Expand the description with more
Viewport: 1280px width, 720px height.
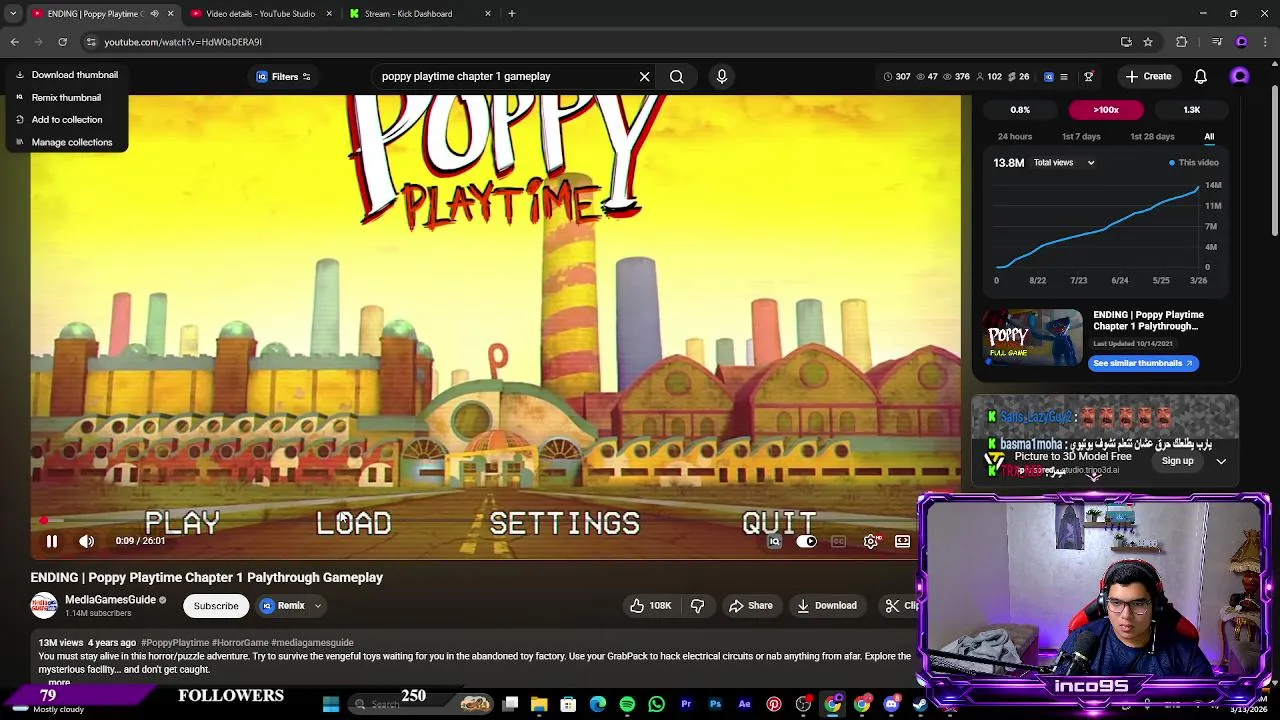tap(59, 682)
